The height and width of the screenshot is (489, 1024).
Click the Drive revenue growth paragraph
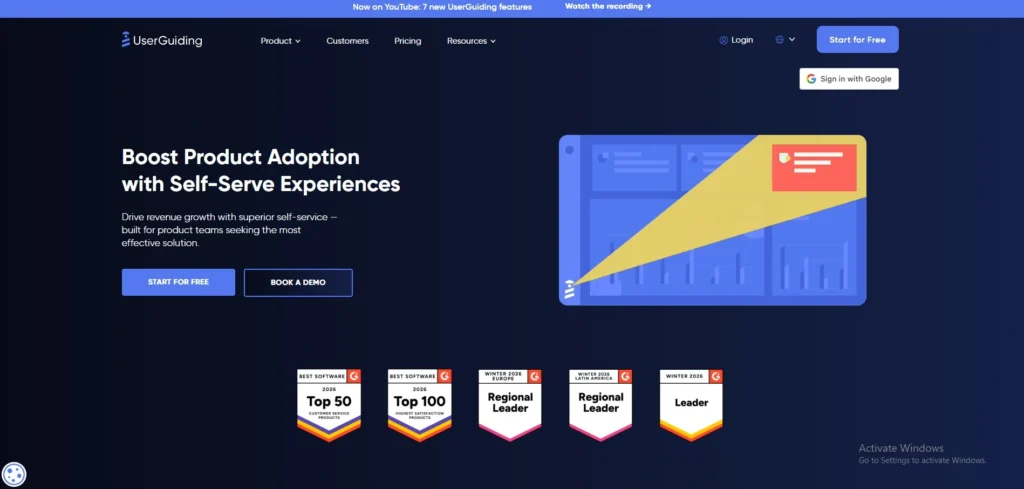click(229, 229)
